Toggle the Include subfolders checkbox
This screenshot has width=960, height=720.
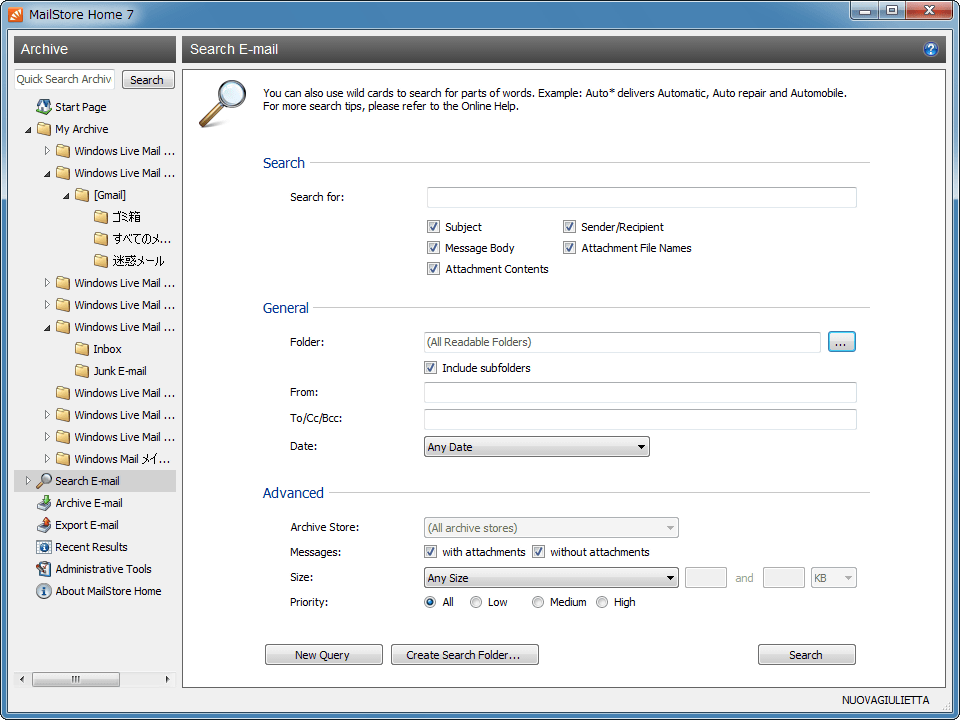(x=430, y=367)
